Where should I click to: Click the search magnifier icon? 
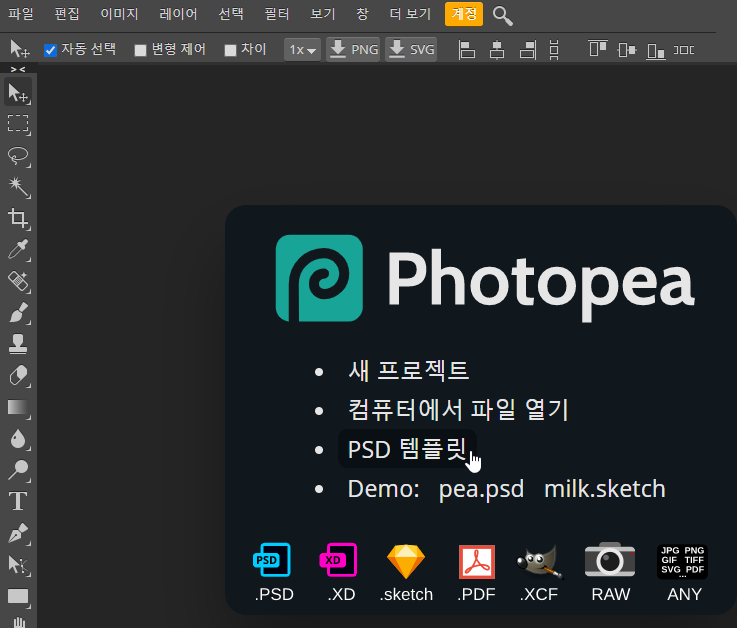[502, 16]
